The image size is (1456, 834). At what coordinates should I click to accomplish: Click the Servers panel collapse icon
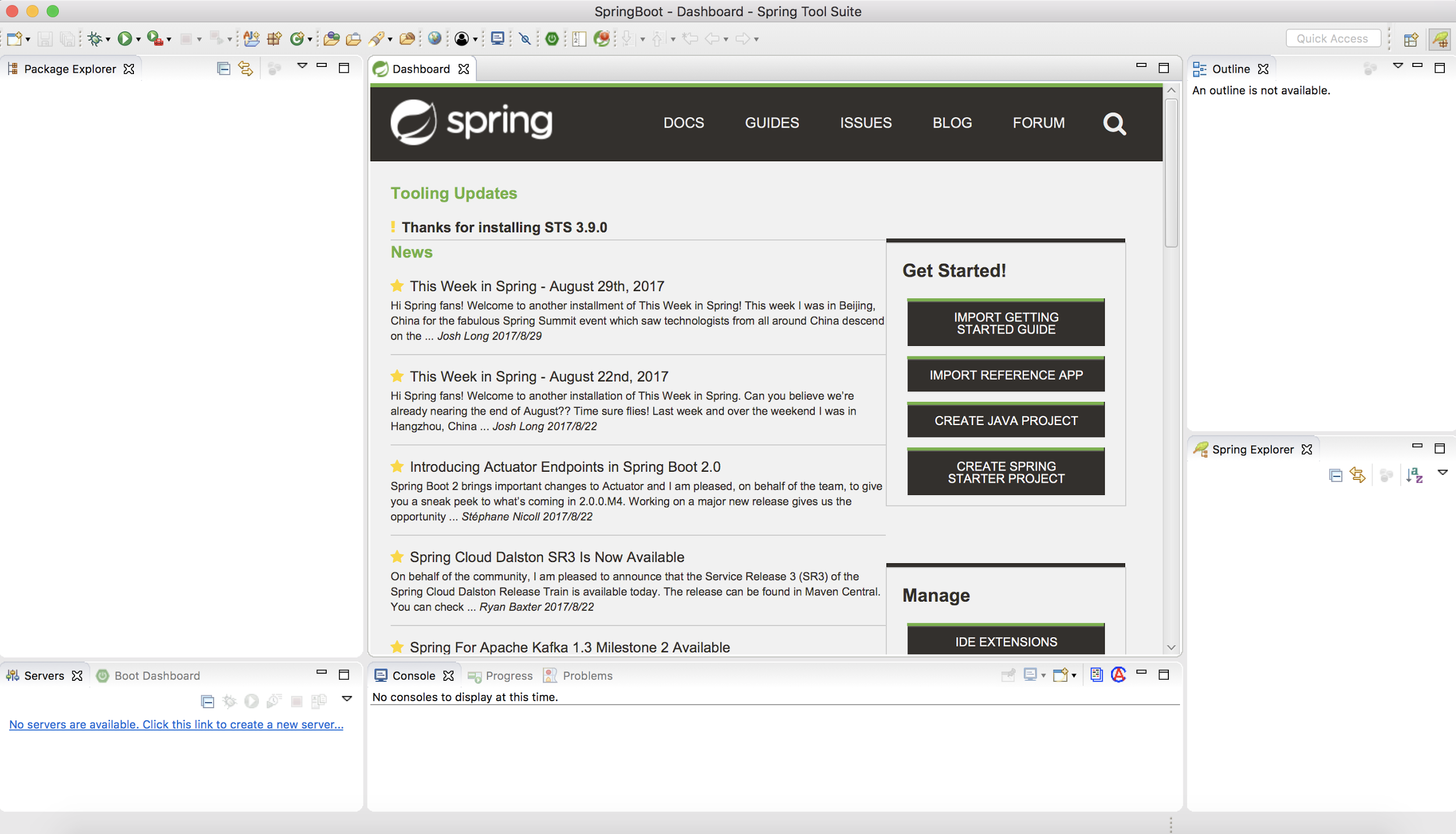pos(207,701)
